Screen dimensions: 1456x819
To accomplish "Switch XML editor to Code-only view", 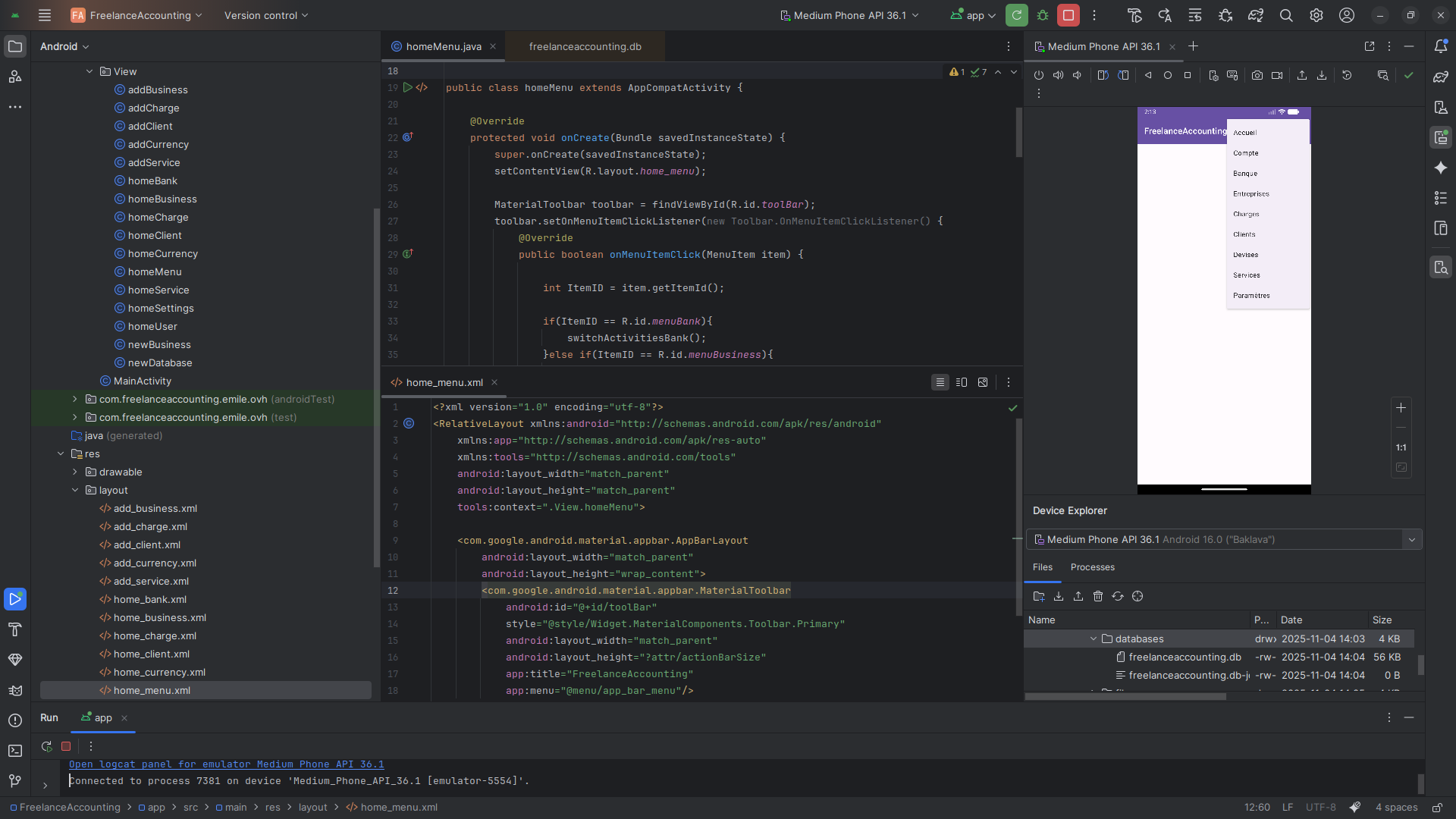I will tap(940, 382).
